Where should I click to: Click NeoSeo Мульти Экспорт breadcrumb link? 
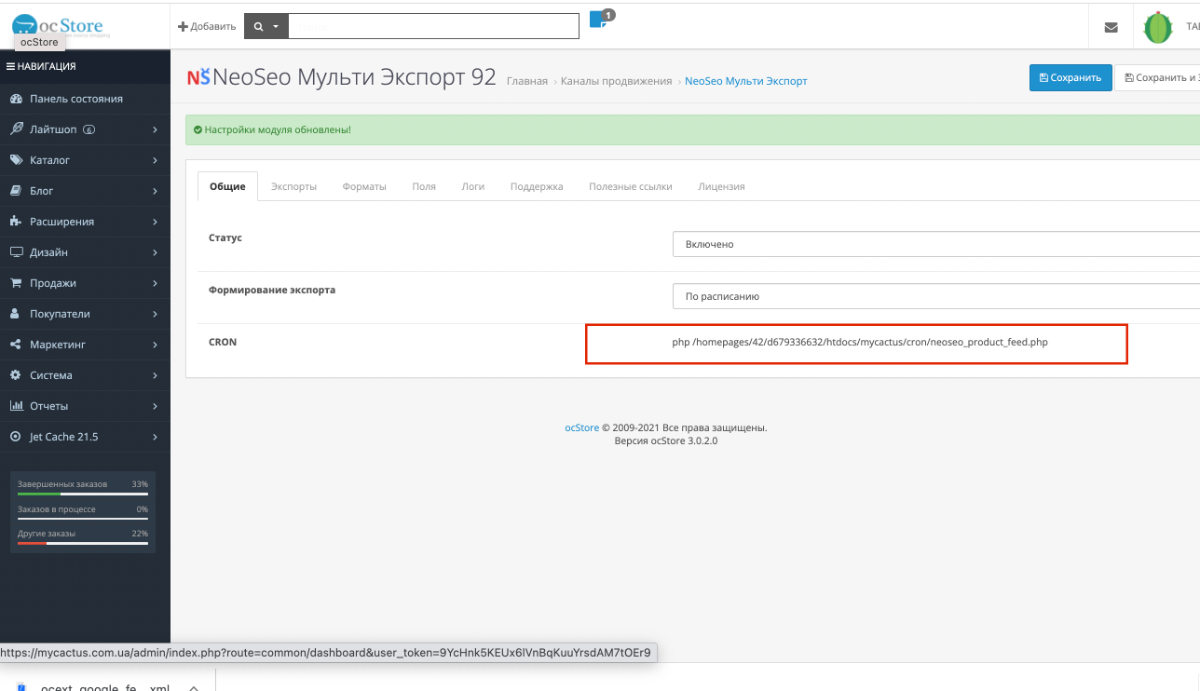click(x=746, y=81)
